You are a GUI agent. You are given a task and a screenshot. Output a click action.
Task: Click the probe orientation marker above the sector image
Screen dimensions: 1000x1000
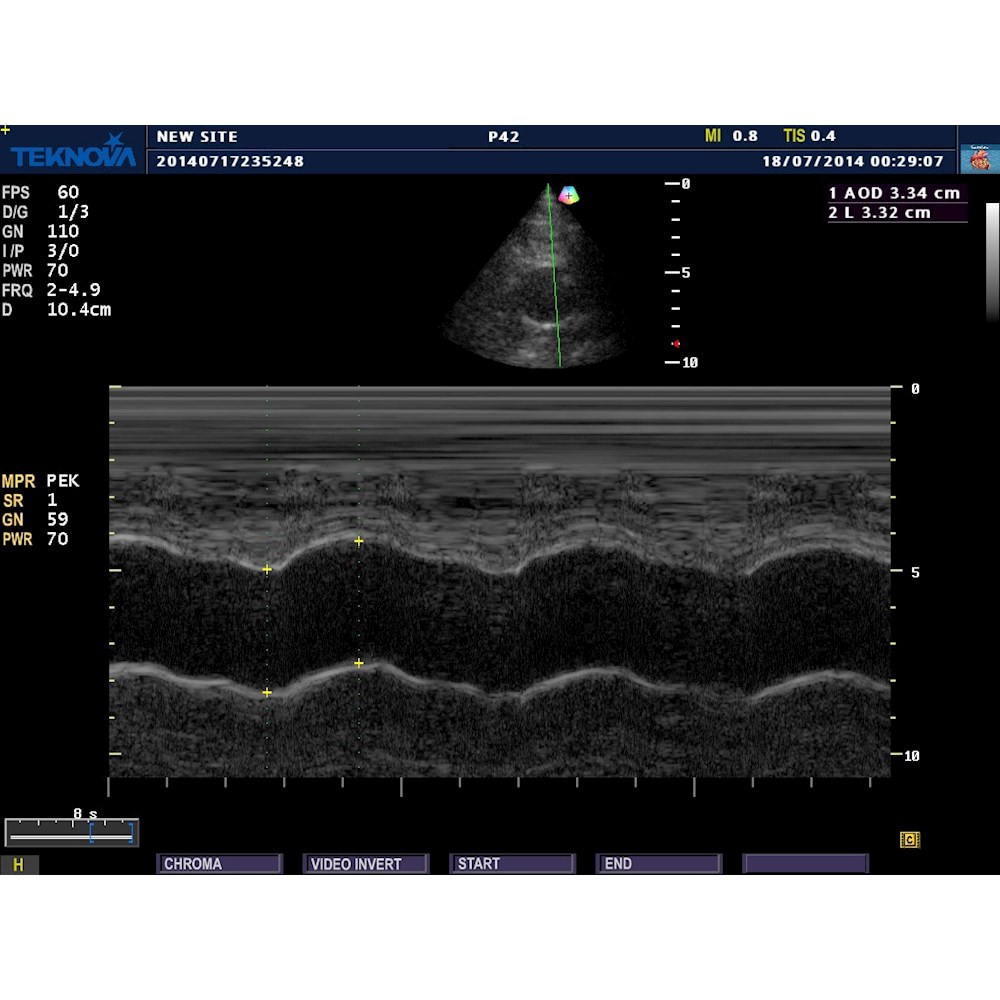pyautogui.click(x=570, y=196)
